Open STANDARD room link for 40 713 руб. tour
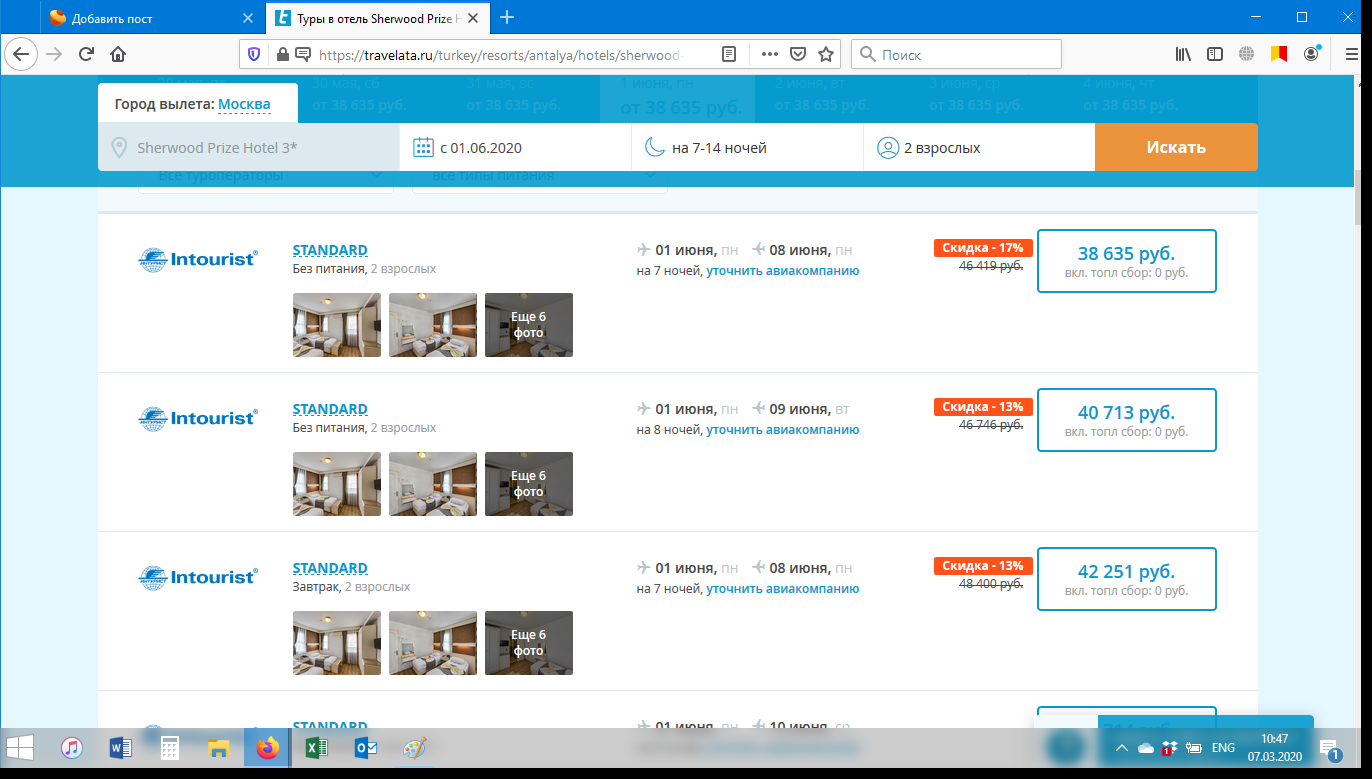Image resolution: width=1372 pixels, height=779 pixels. pyautogui.click(x=330, y=409)
